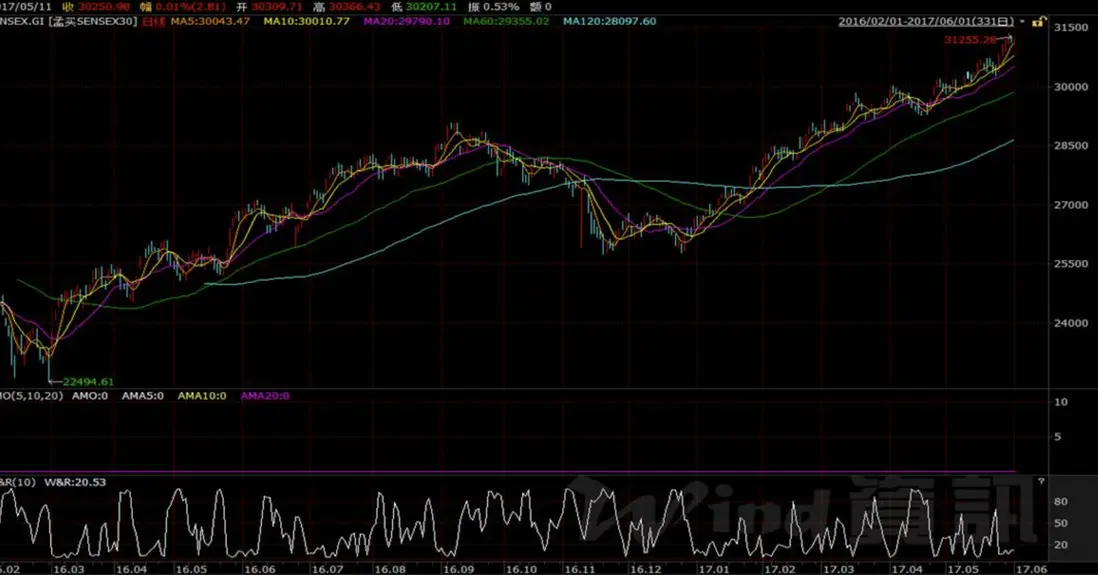The width and height of the screenshot is (1098, 575).
Task: Click the 振 0.53% amplitude value
Action: (x=494, y=7)
